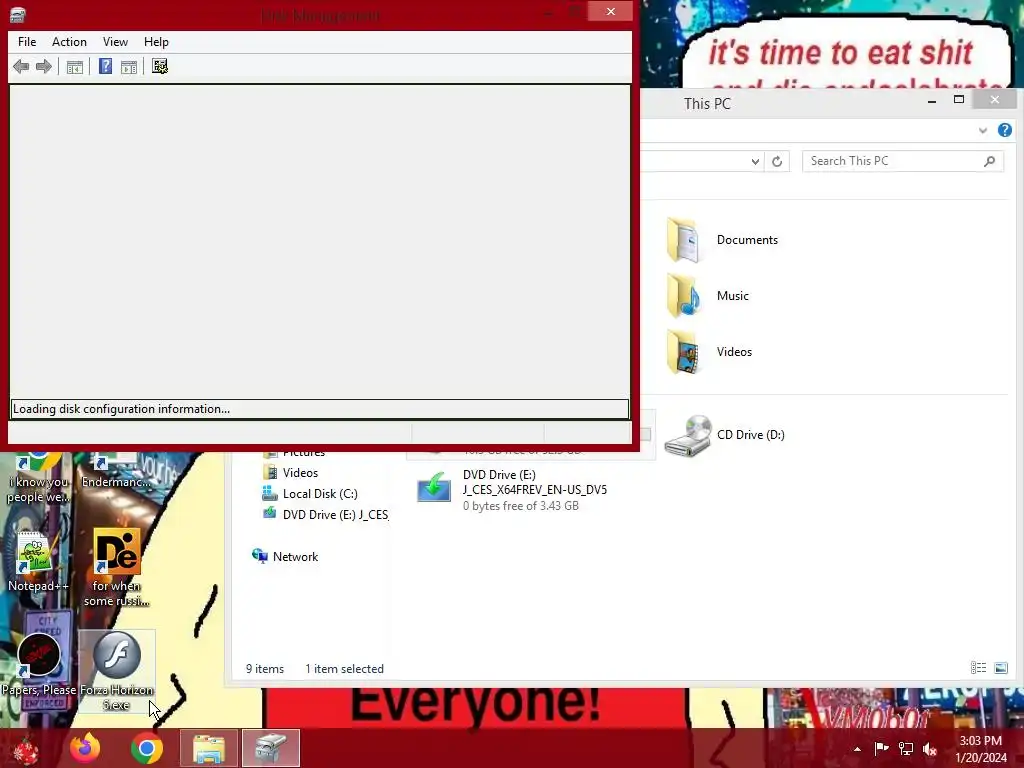Click the blue help icon in This PC

[1004, 130]
